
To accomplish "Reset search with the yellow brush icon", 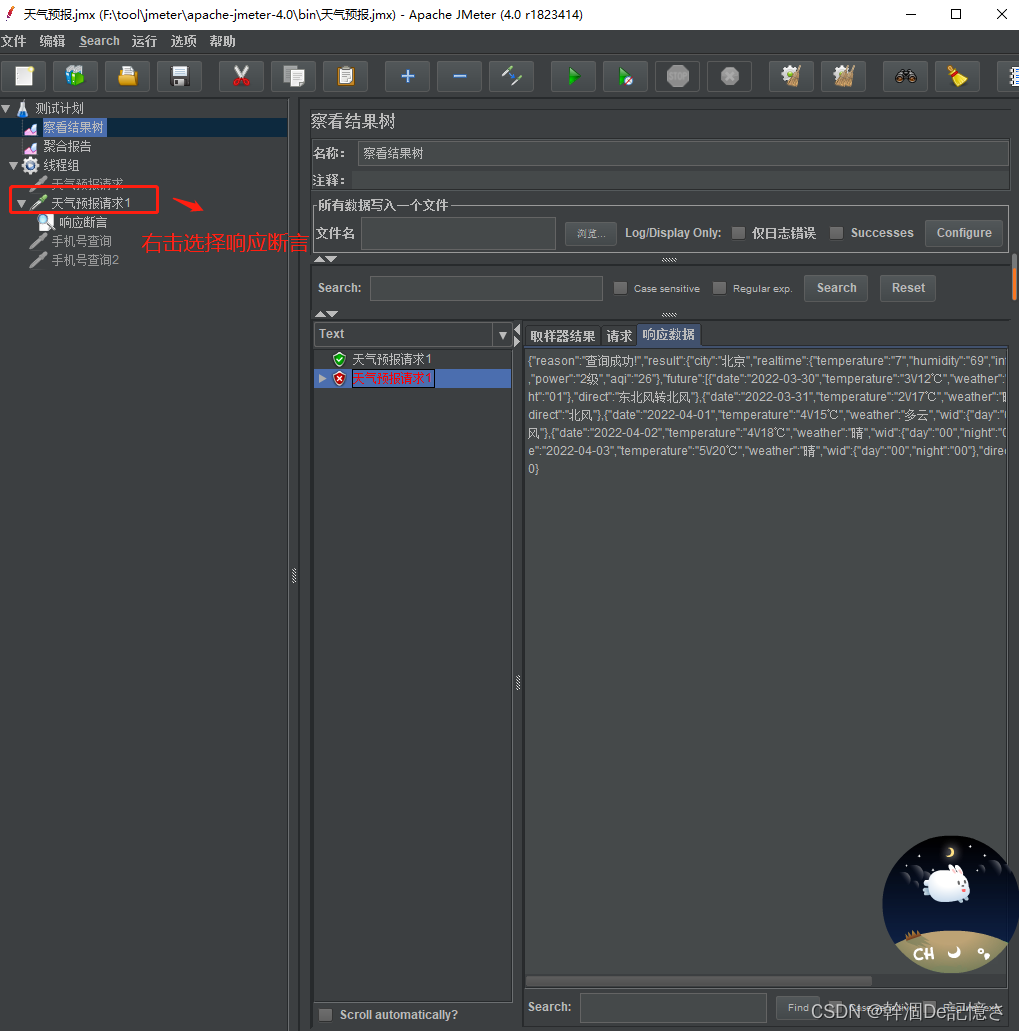I will pyautogui.click(x=957, y=76).
